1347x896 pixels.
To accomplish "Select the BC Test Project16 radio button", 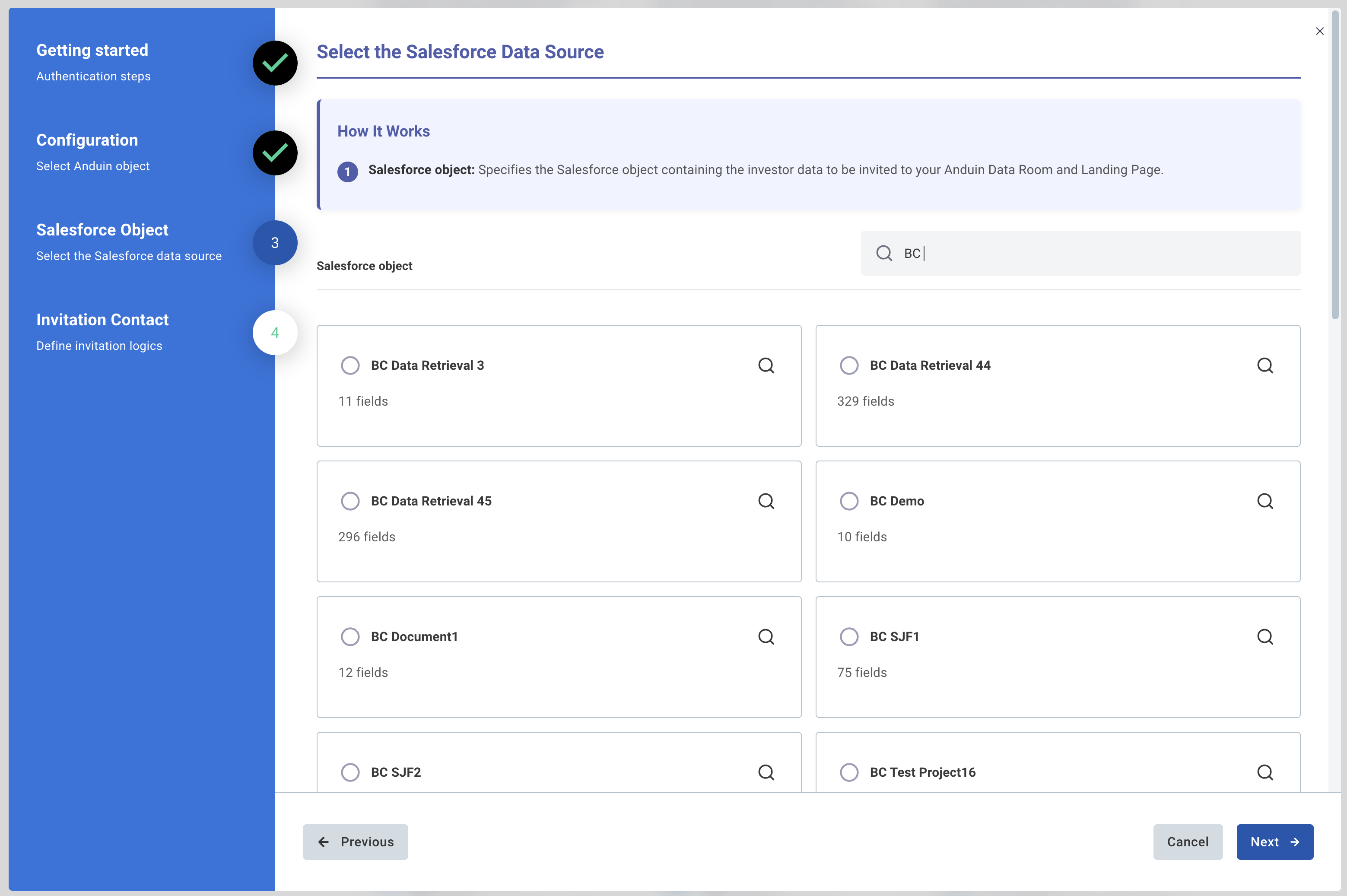I will point(849,772).
